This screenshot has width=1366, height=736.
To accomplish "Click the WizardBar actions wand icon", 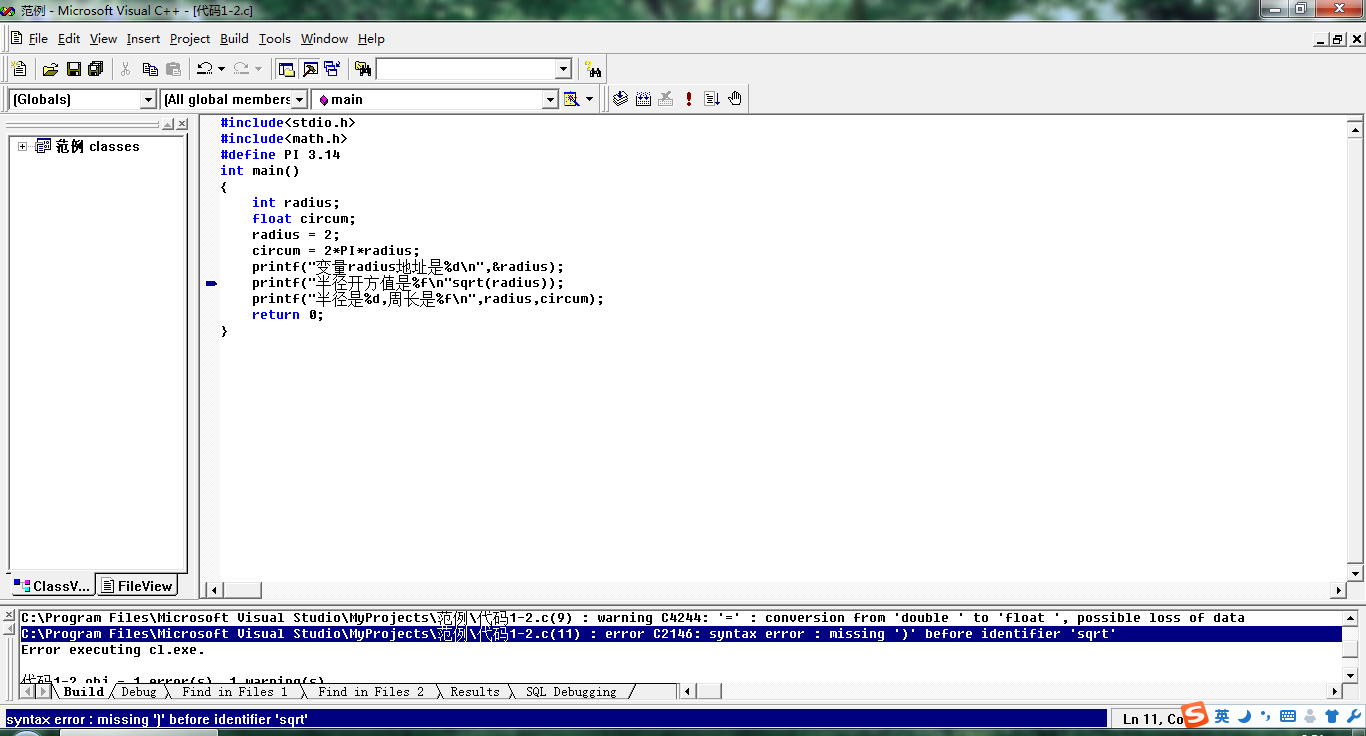I will (571, 99).
